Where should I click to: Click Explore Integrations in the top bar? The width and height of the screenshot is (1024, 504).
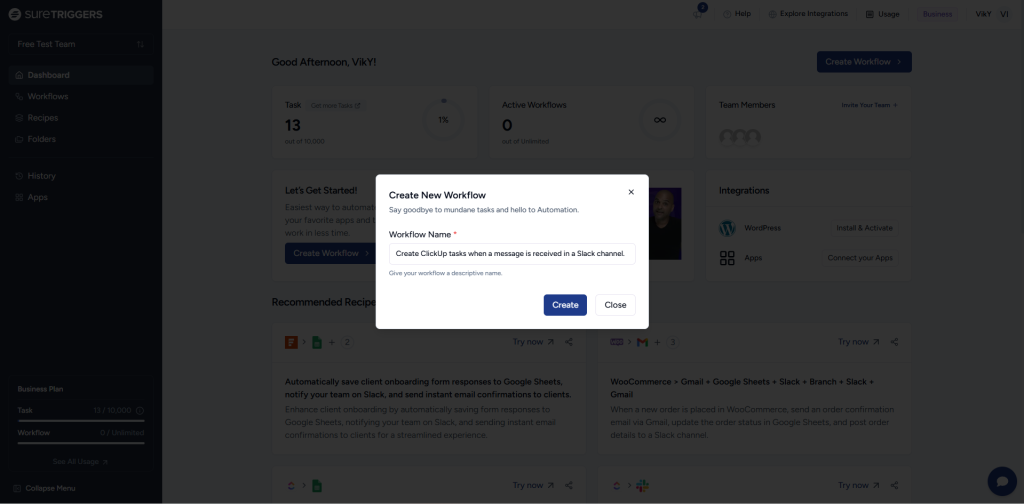808,14
